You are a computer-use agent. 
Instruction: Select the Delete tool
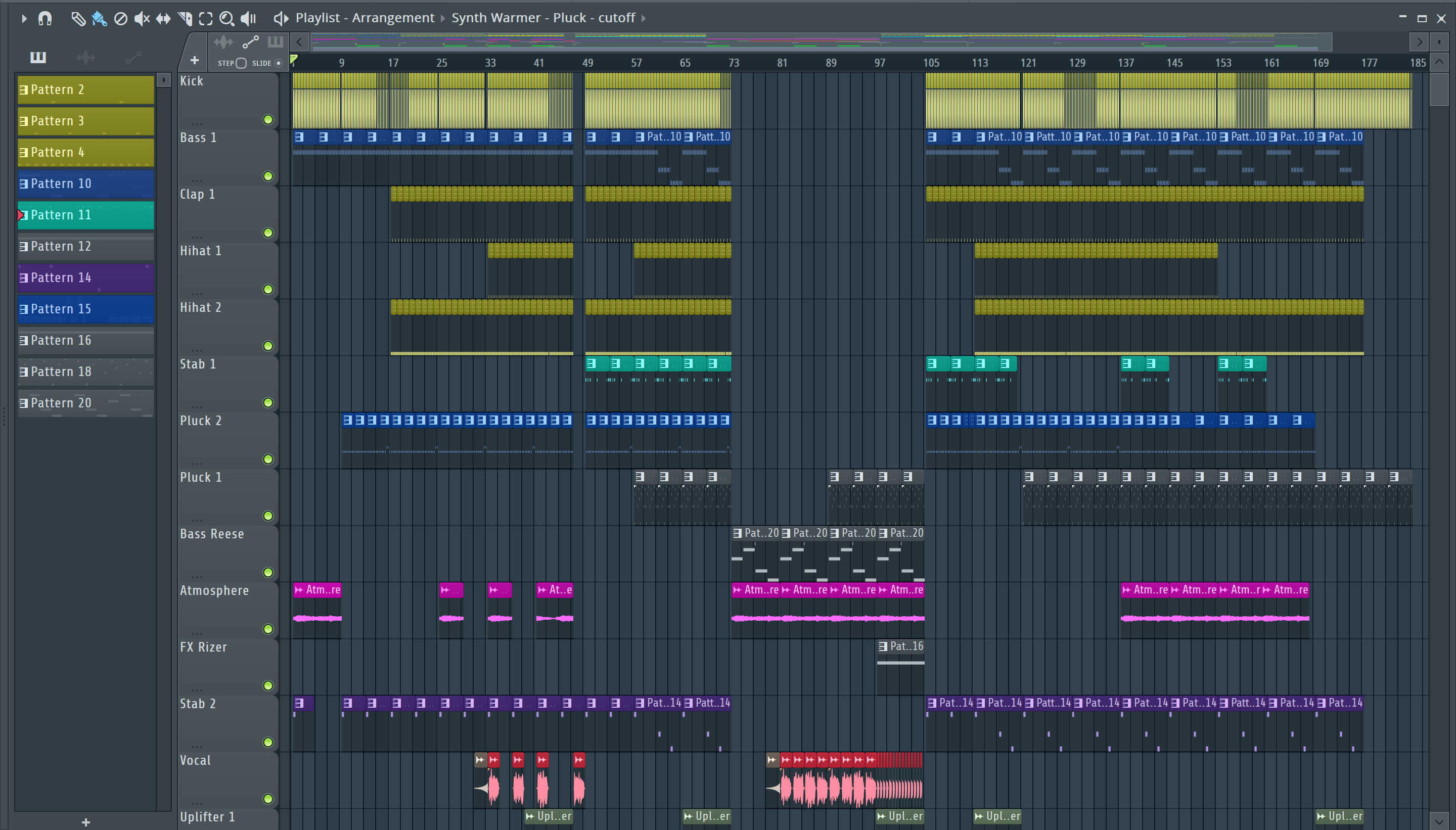(120, 18)
